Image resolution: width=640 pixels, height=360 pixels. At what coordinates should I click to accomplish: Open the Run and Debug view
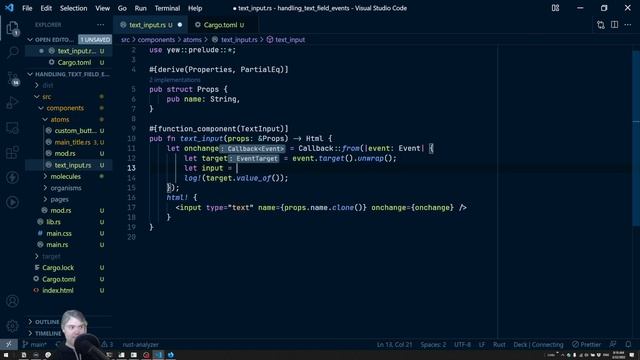point(12,103)
